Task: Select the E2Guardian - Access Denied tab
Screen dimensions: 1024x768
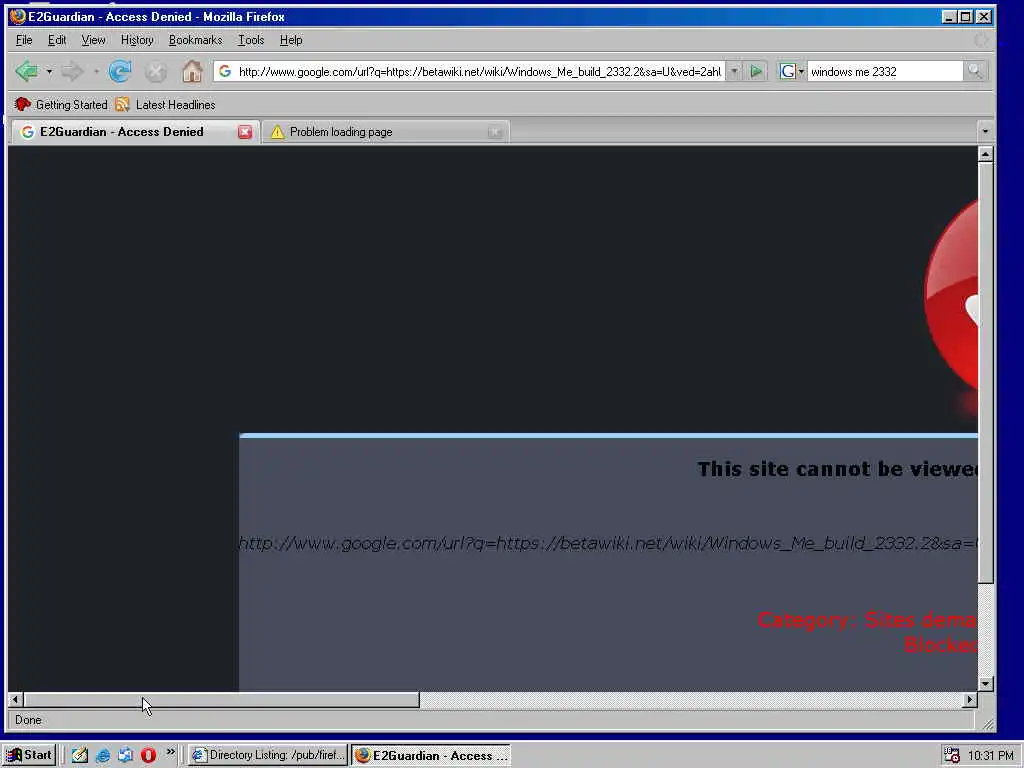Action: (135, 132)
